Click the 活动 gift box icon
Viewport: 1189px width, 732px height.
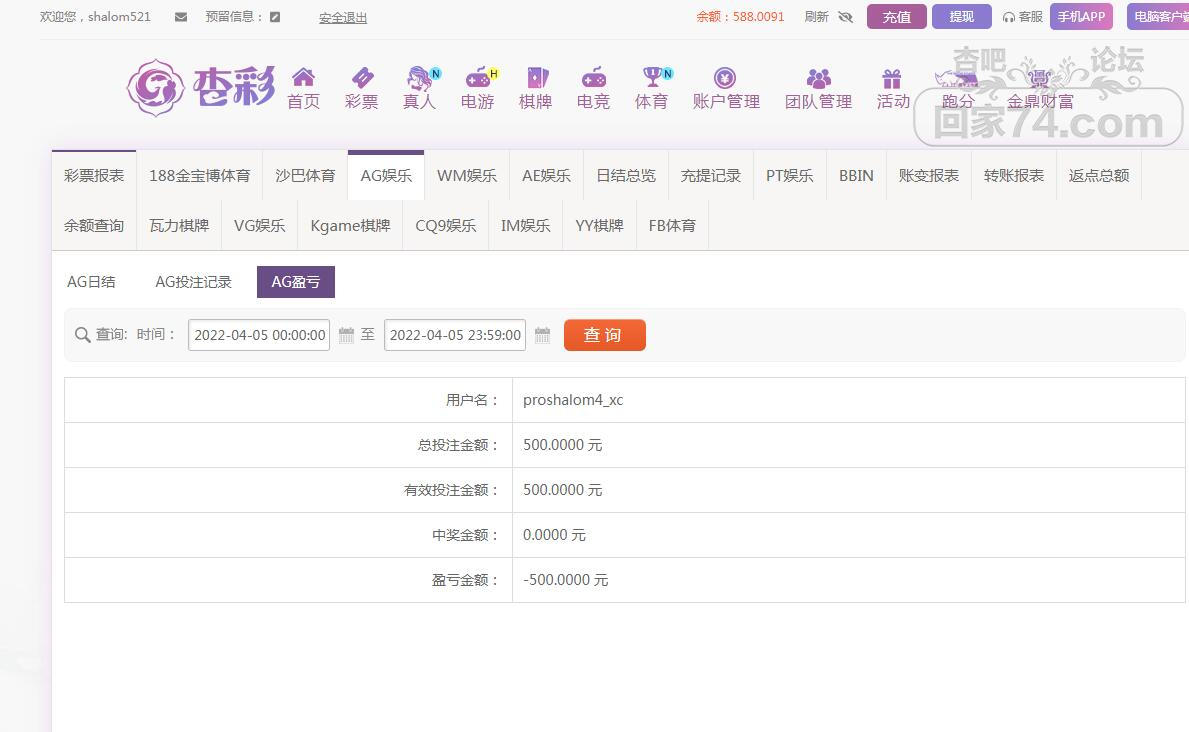pyautogui.click(x=892, y=78)
